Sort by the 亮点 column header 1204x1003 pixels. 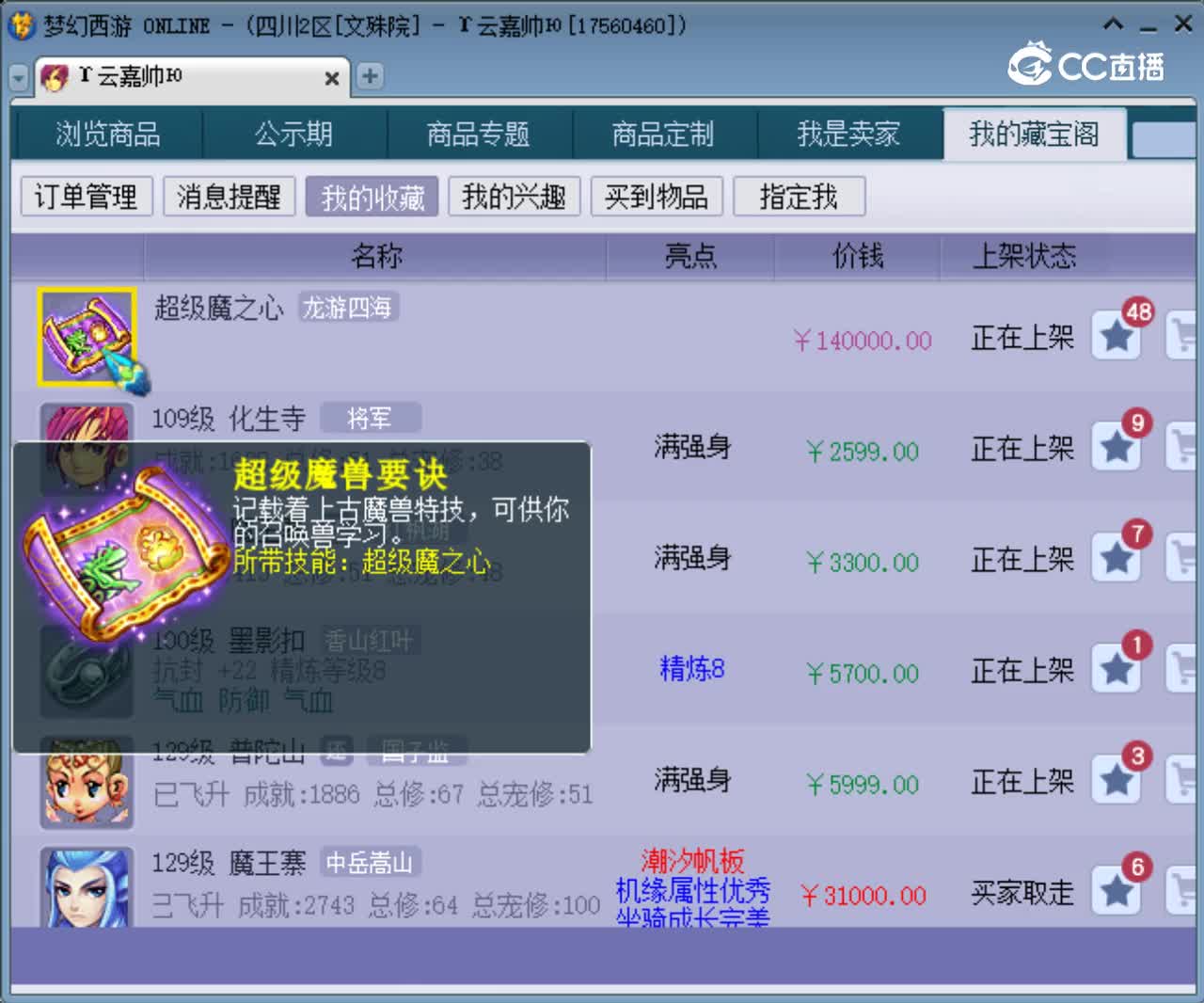(x=691, y=256)
